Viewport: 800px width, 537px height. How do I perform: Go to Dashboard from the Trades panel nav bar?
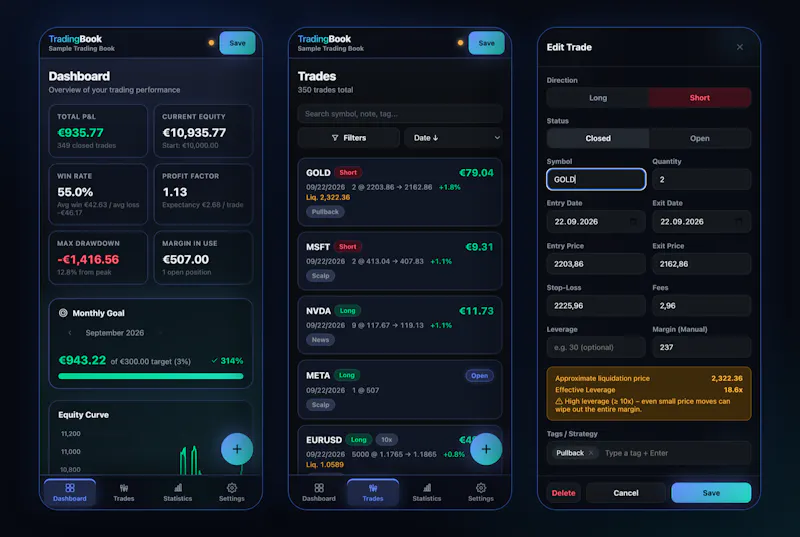pos(319,493)
